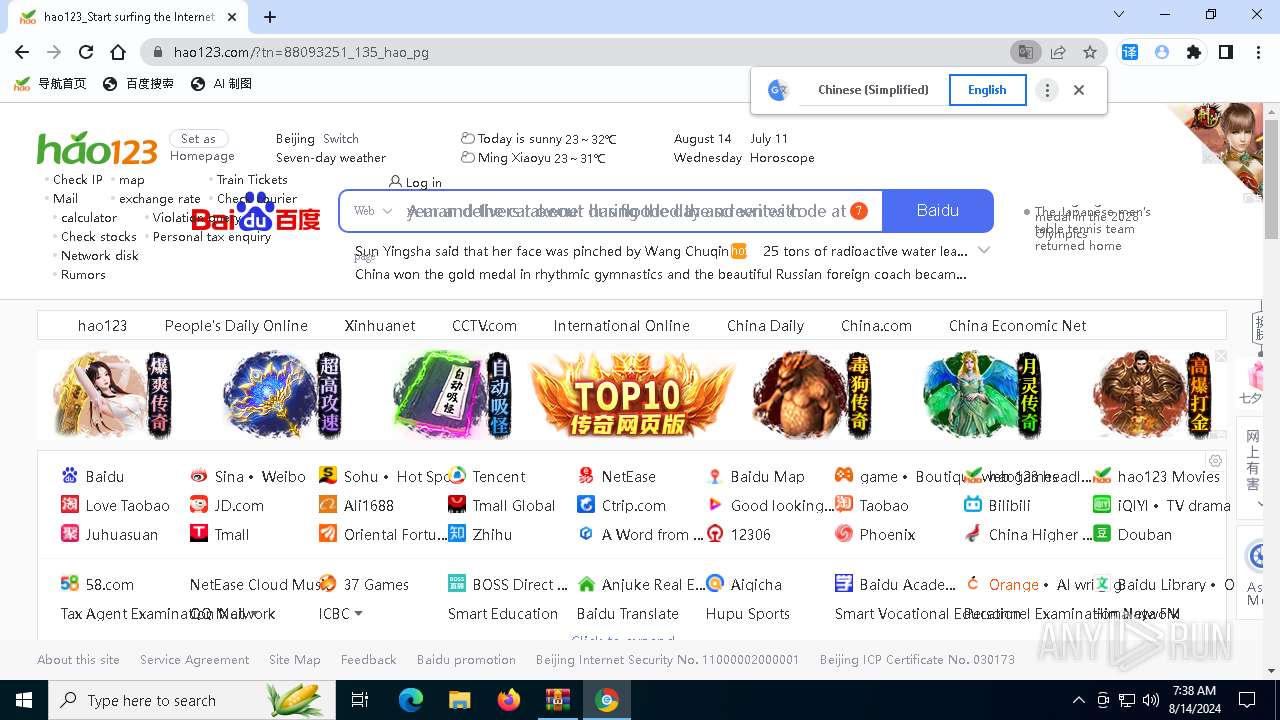Image resolution: width=1280 pixels, height=720 pixels.
Task: Open China Daily in the news bar
Action: [x=765, y=326]
